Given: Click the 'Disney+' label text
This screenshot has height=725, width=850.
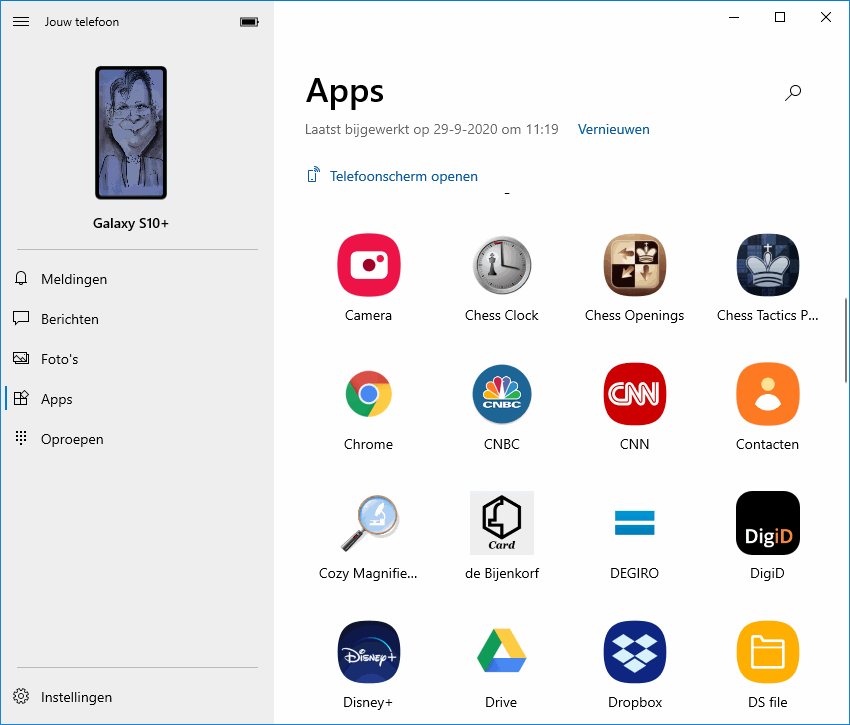Looking at the screenshot, I should 368,703.
